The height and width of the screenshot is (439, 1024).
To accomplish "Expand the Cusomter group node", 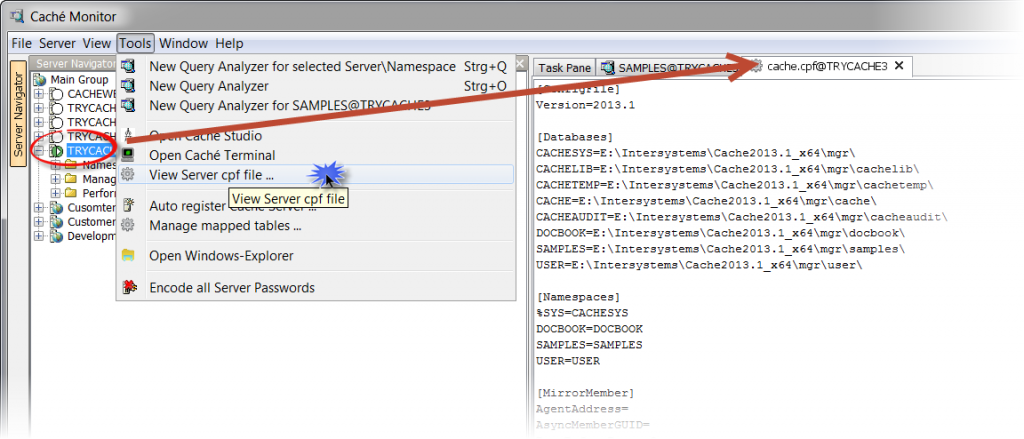I will [39, 208].
